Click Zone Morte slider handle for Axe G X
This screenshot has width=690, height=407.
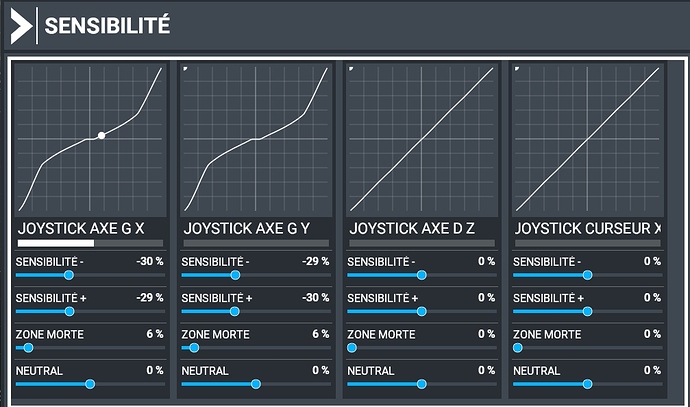click(28, 347)
